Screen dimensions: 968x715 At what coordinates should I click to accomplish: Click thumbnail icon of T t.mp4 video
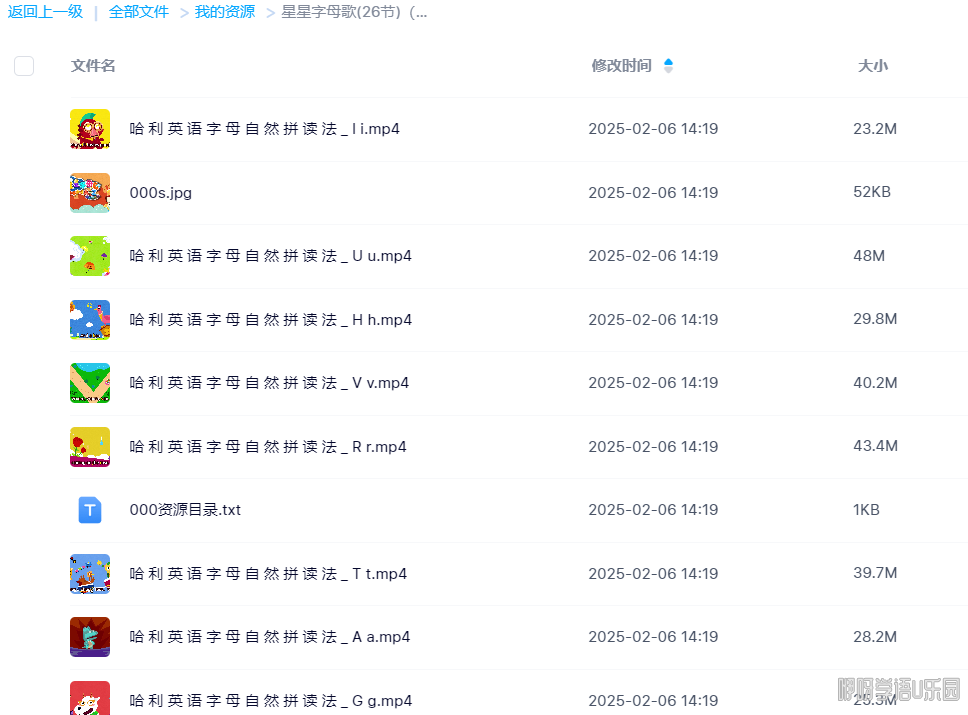pyautogui.click(x=90, y=574)
